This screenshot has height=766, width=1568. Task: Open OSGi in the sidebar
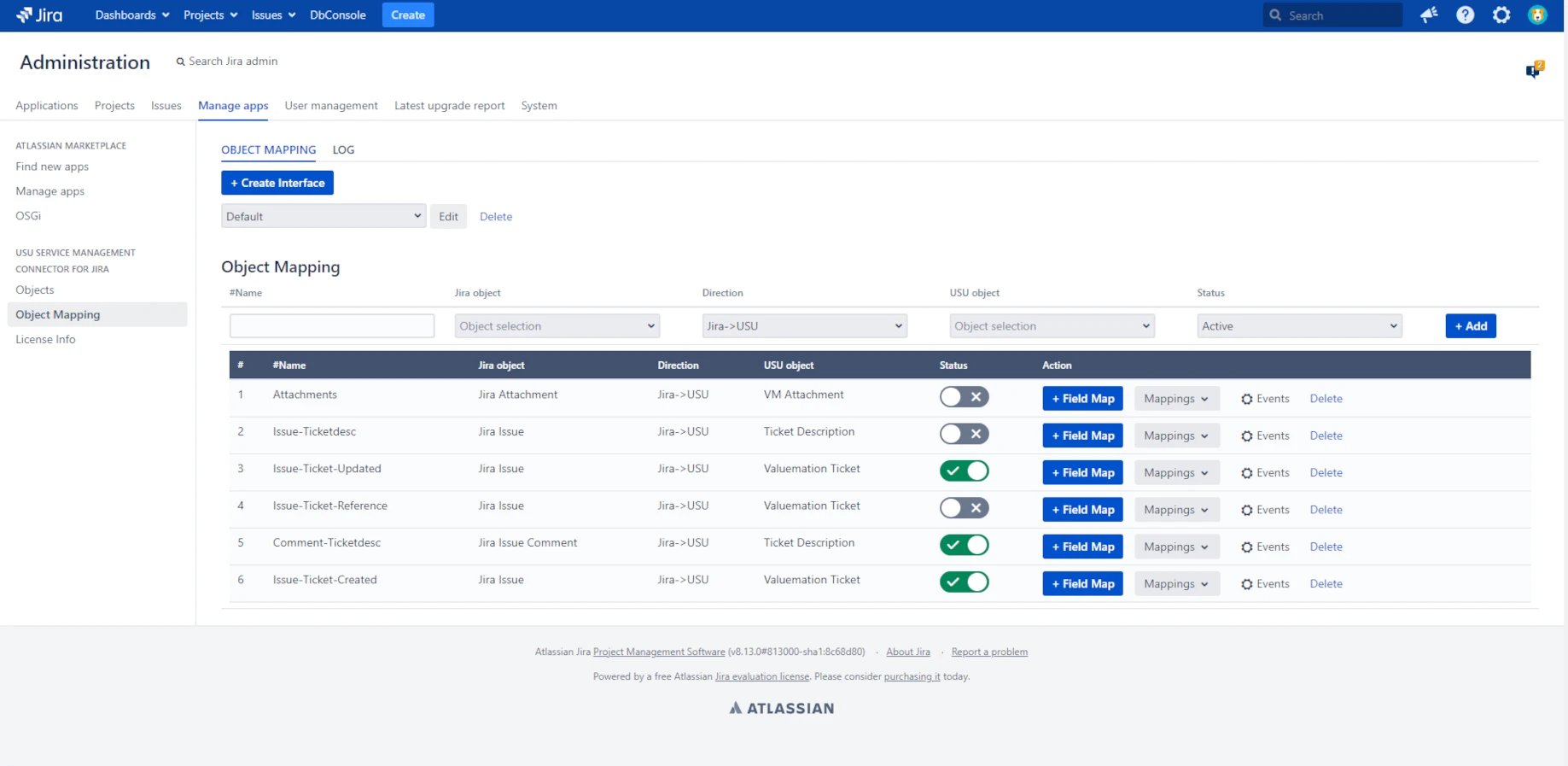28,216
